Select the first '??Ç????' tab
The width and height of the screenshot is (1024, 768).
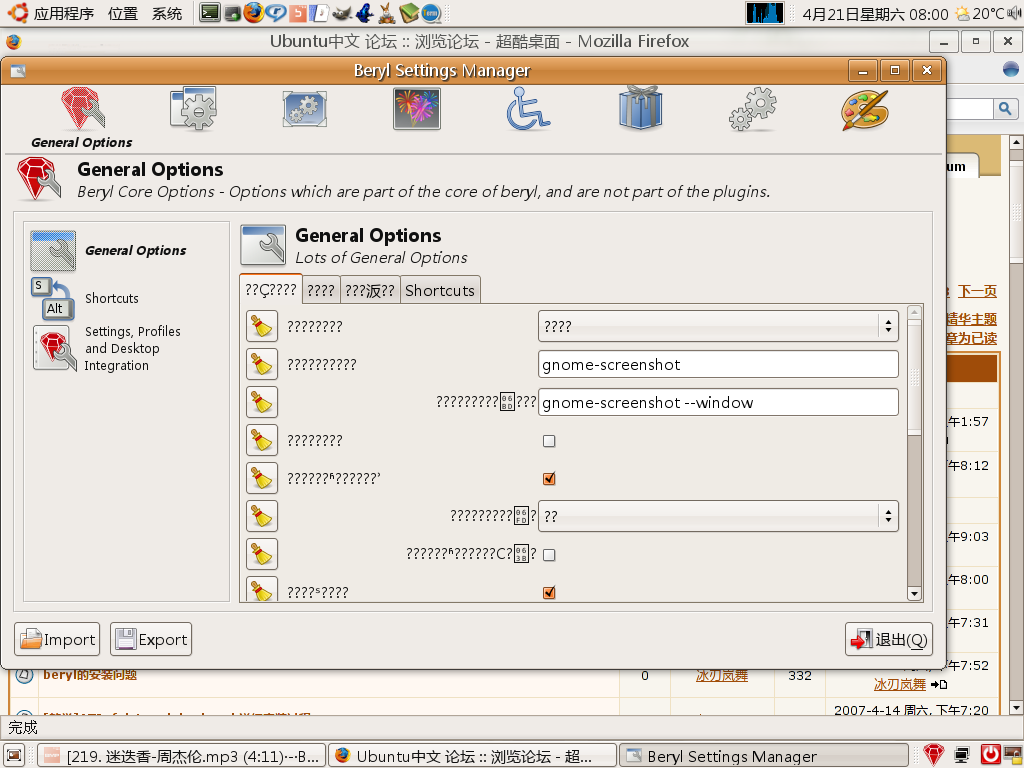coord(270,289)
